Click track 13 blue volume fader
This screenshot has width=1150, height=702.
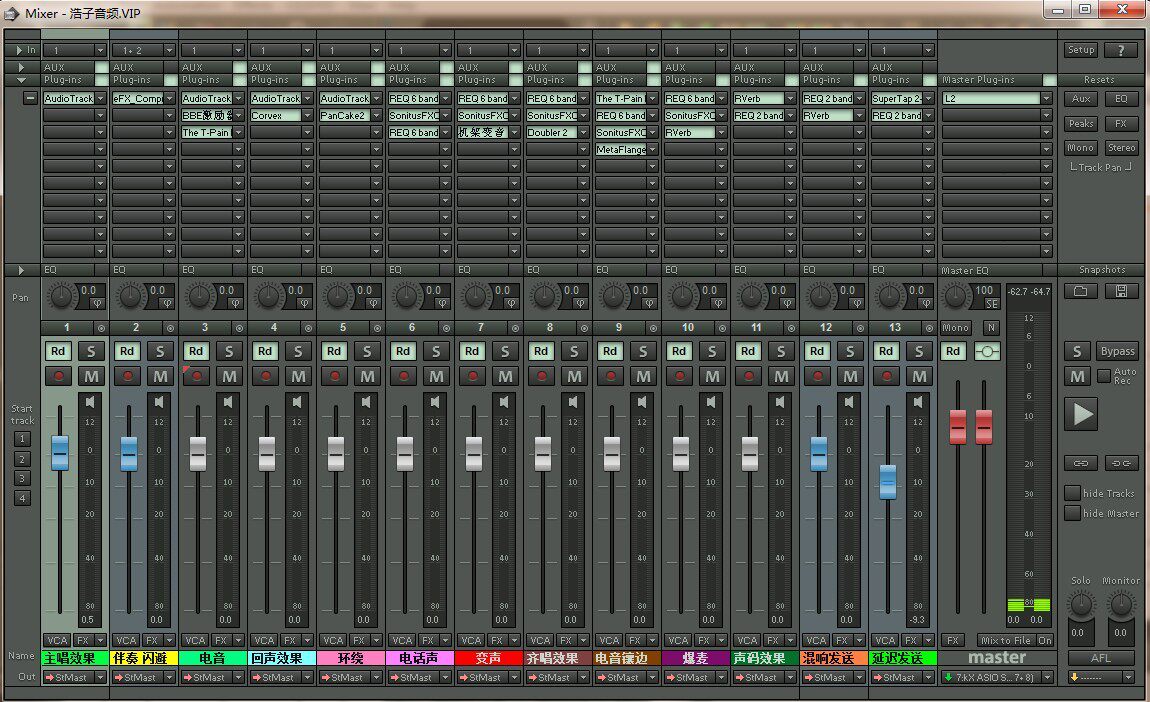[887, 482]
